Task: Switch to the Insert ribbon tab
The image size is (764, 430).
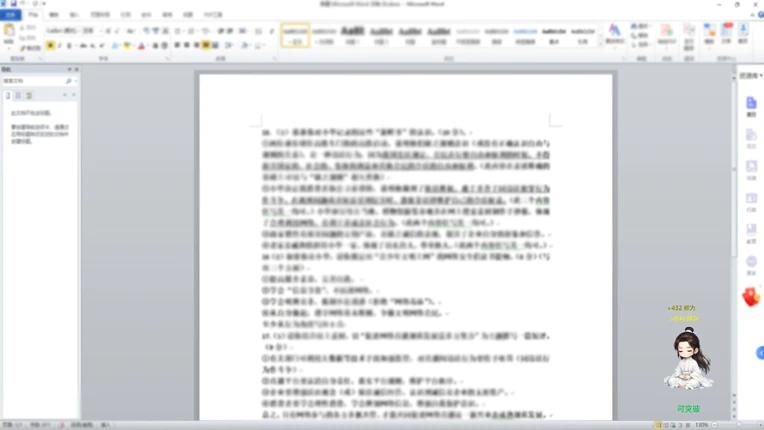Action: tap(74, 15)
